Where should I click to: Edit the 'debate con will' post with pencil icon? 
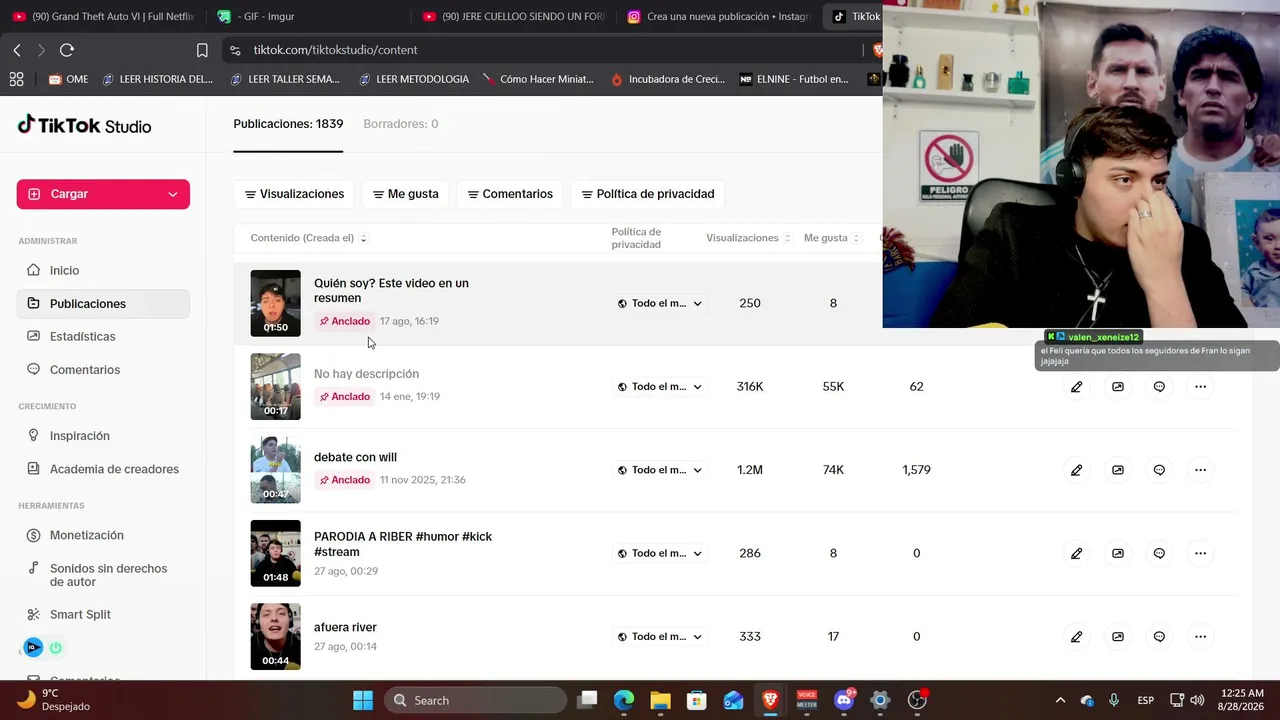tap(1076, 470)
